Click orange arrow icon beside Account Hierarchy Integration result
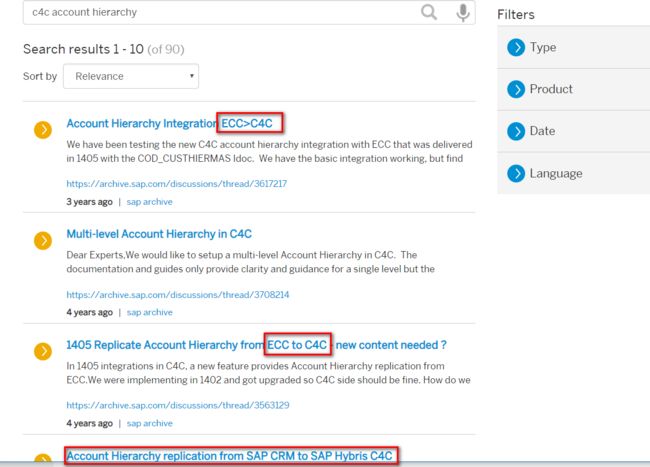This screenshot has width=650, height=467. 43,130
